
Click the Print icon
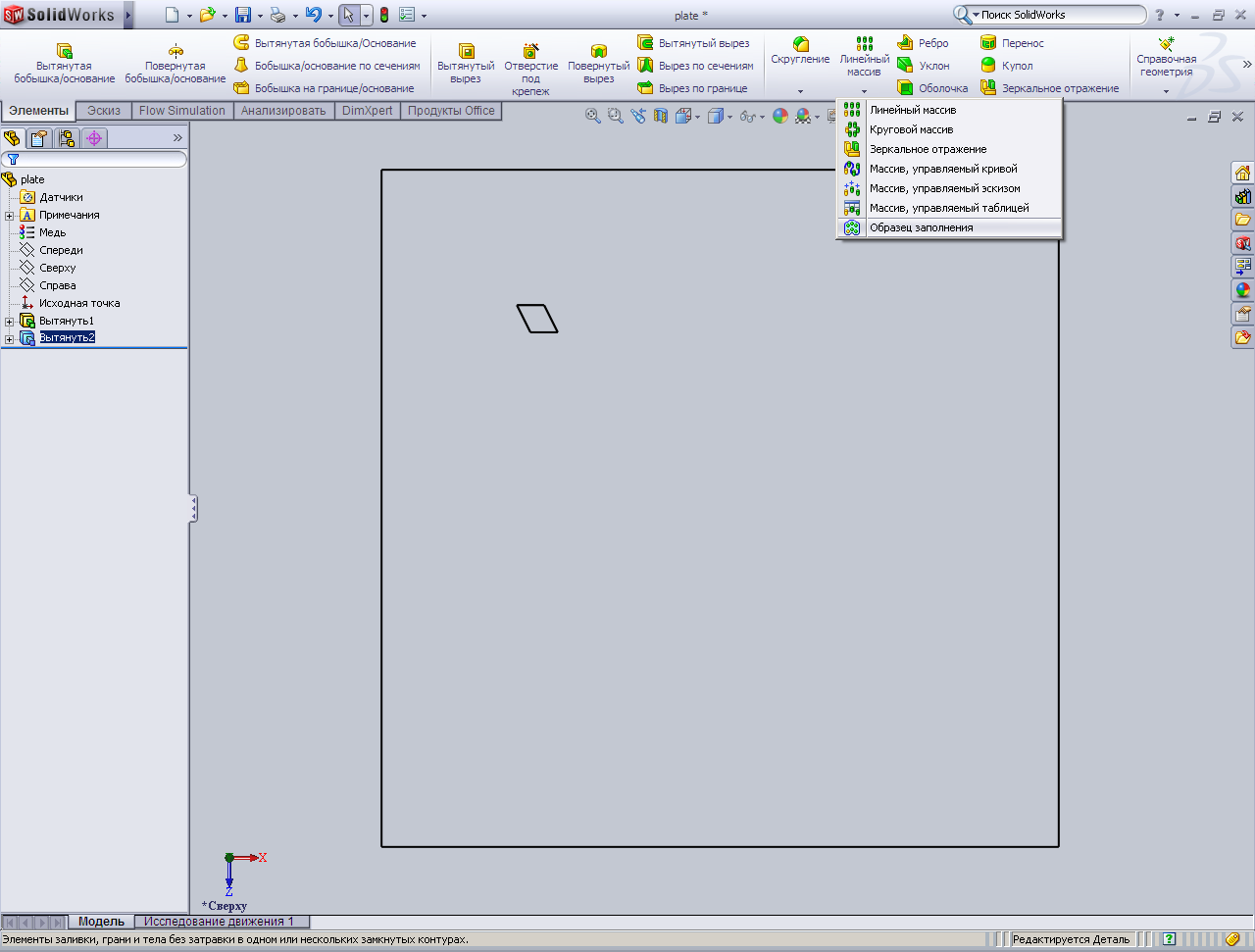278,15
